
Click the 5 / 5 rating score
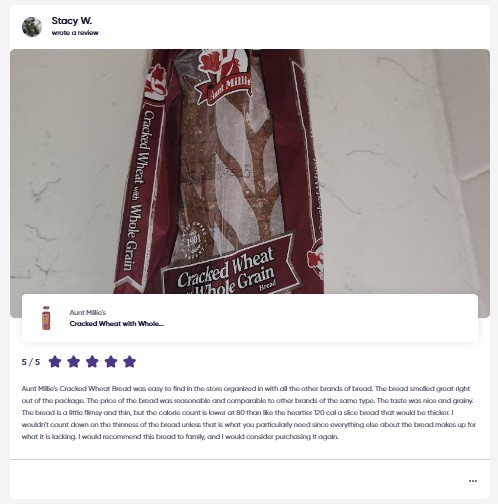click(31, 362)
